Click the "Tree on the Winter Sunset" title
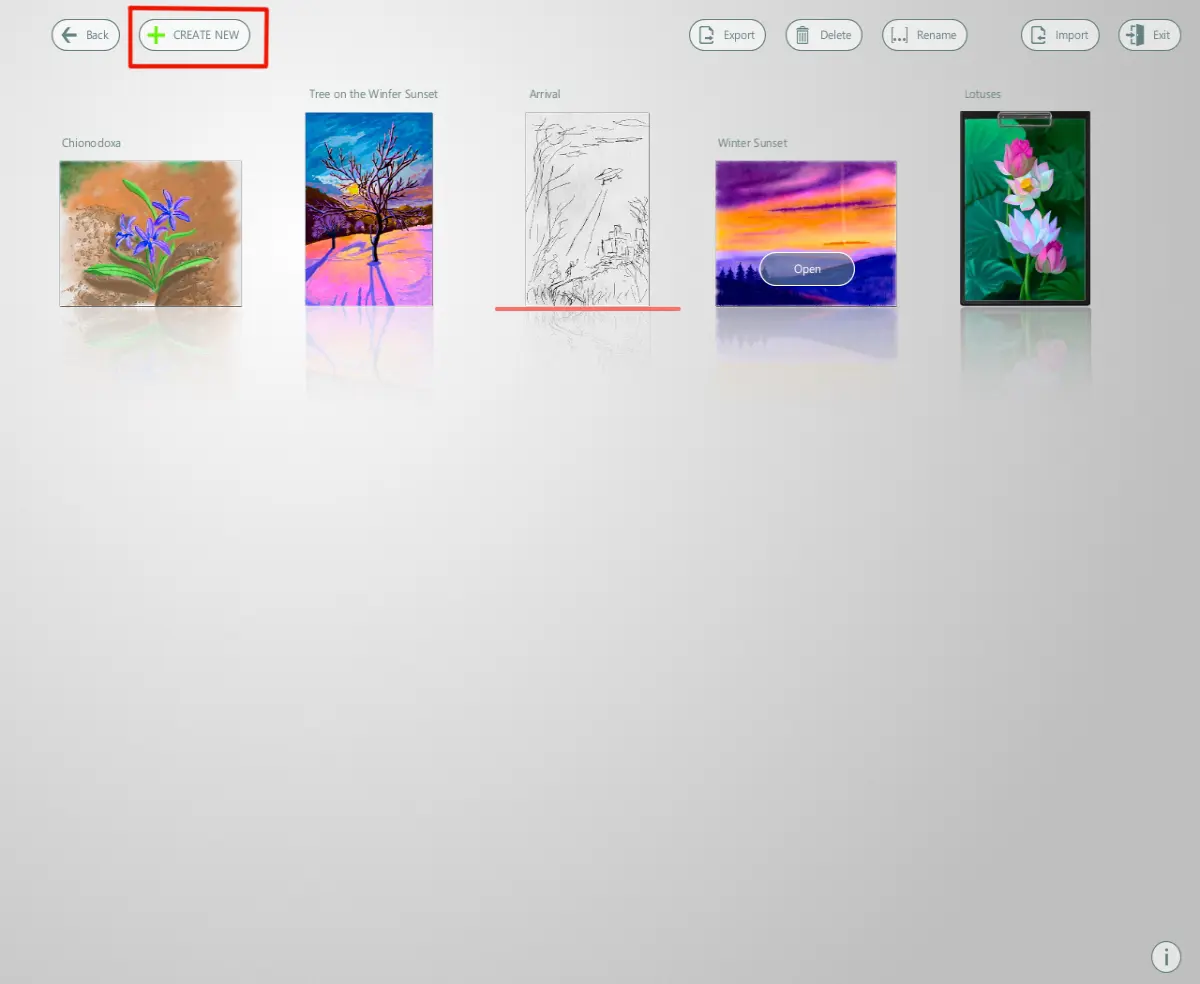Viewport: 1200px width, 984px height. point(373,94)
